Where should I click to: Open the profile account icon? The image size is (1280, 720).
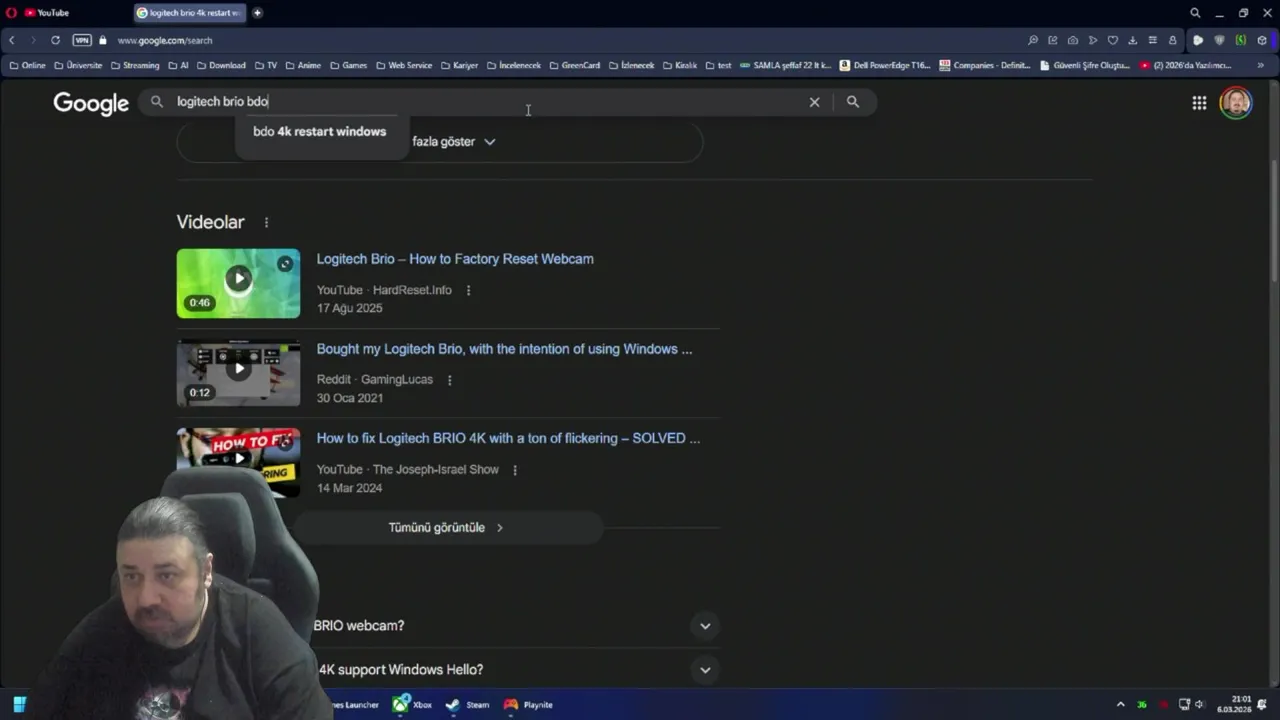[1173, 40]
